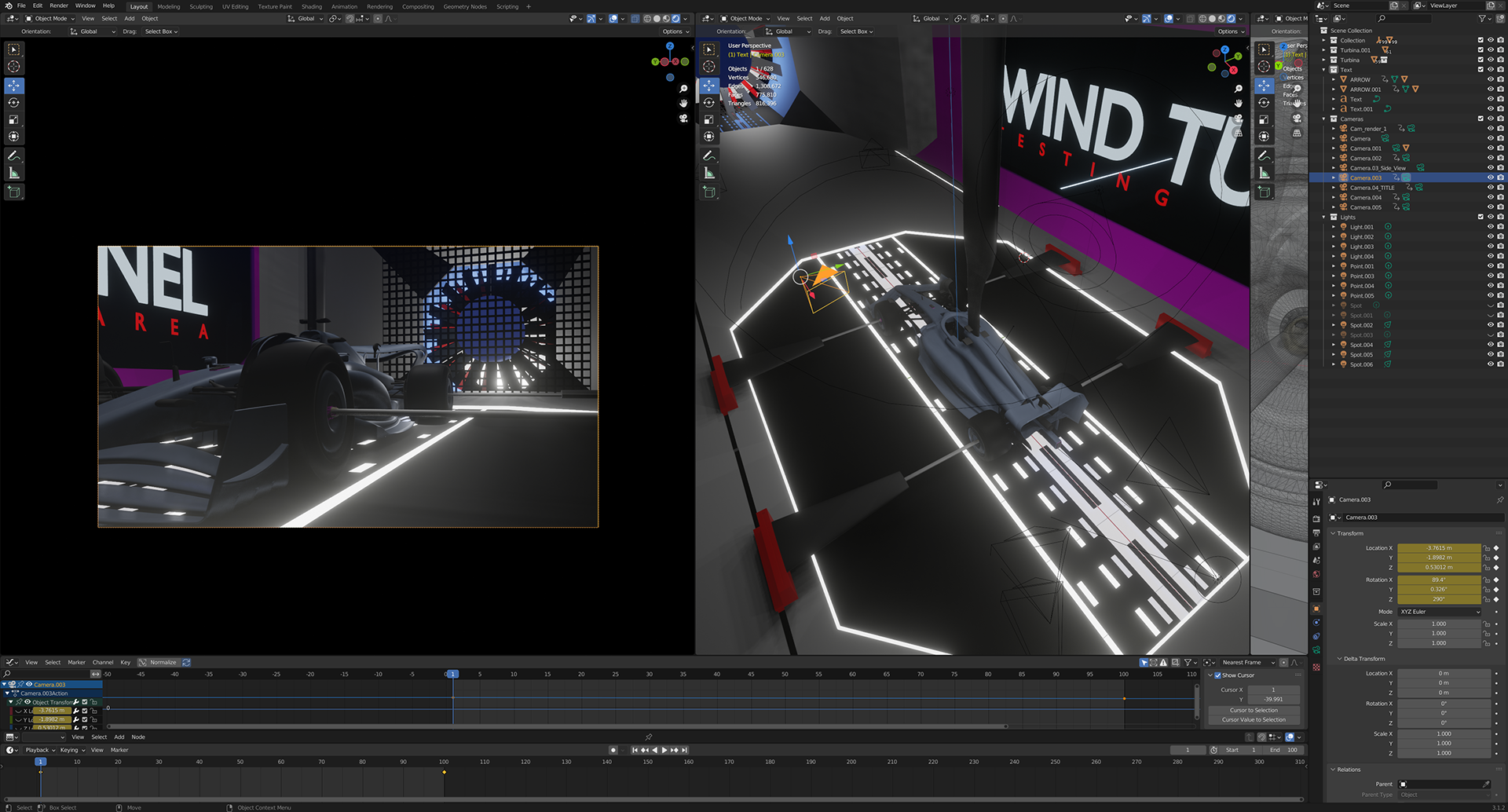Toggle the Show Cursor checkbox

point(1218,675)
